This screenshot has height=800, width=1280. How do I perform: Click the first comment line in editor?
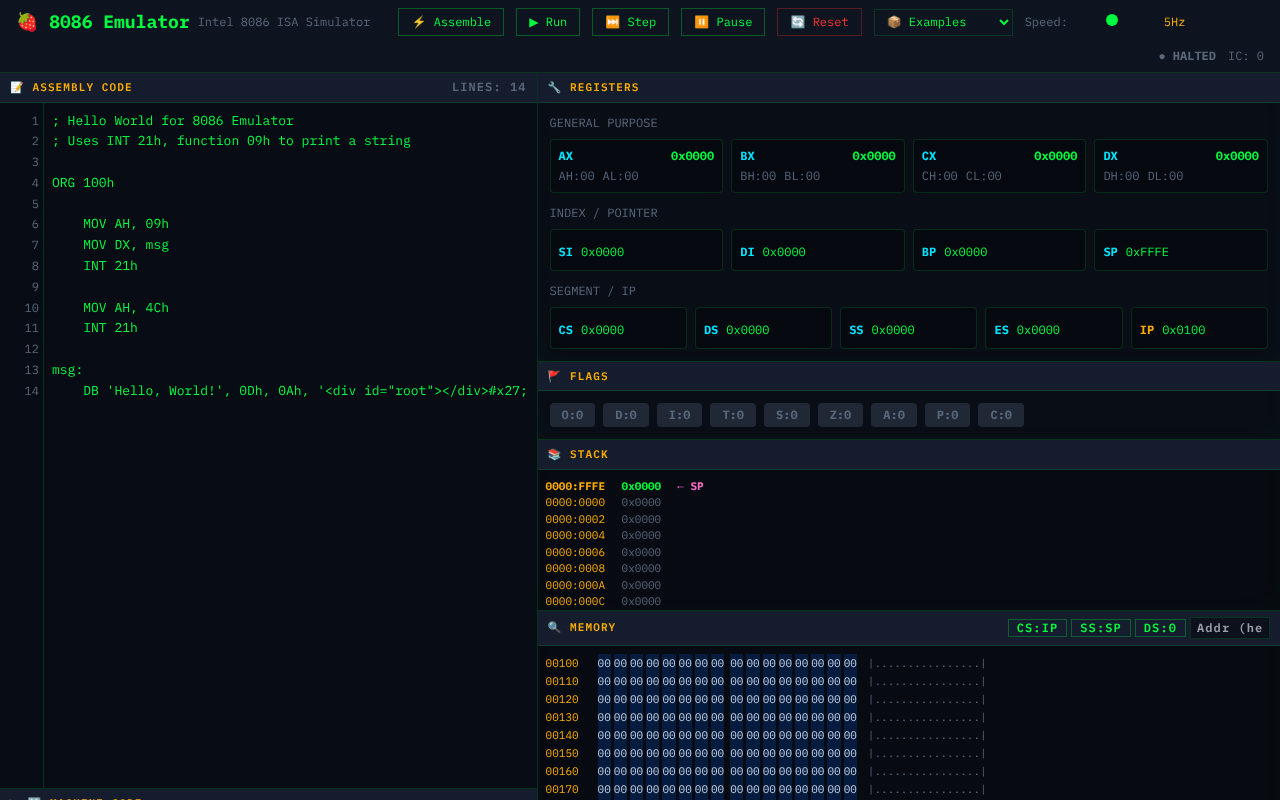(x=173, y=121)
